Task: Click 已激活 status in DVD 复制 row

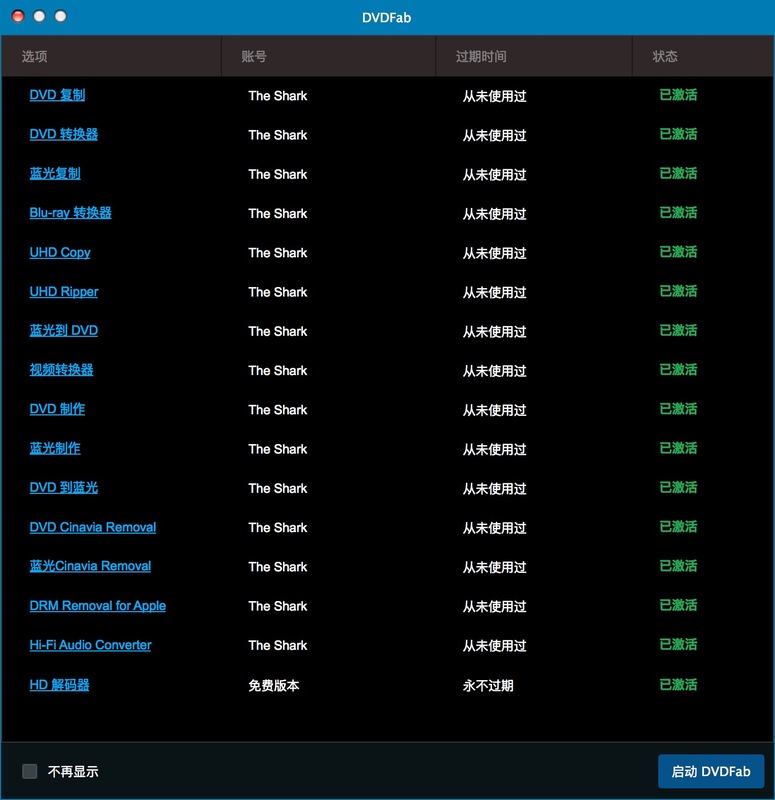Action: click(x=678, y=95)
